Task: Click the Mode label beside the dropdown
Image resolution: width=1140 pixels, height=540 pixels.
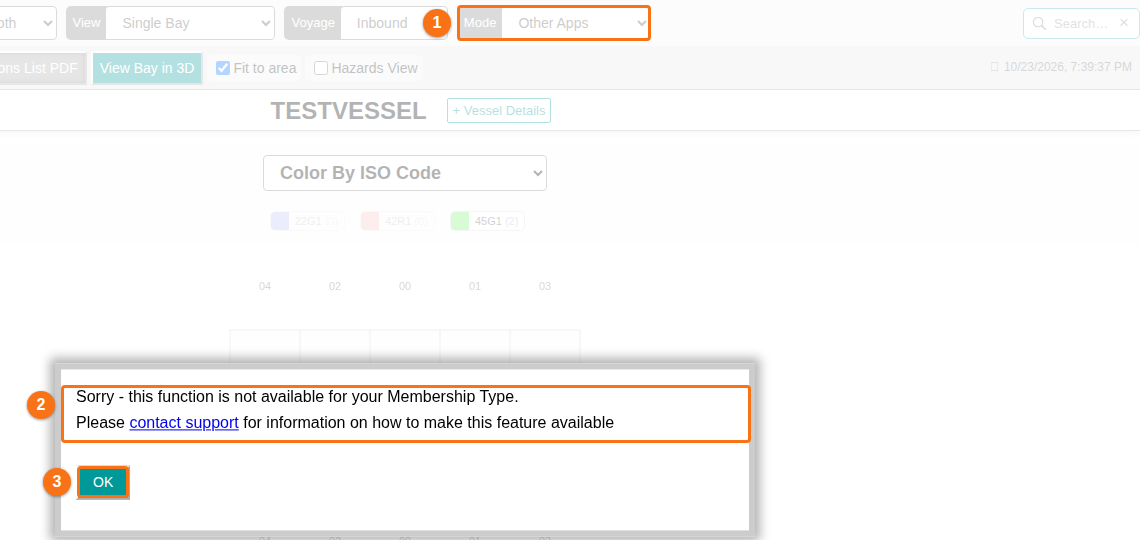Action: click(480, 23)
